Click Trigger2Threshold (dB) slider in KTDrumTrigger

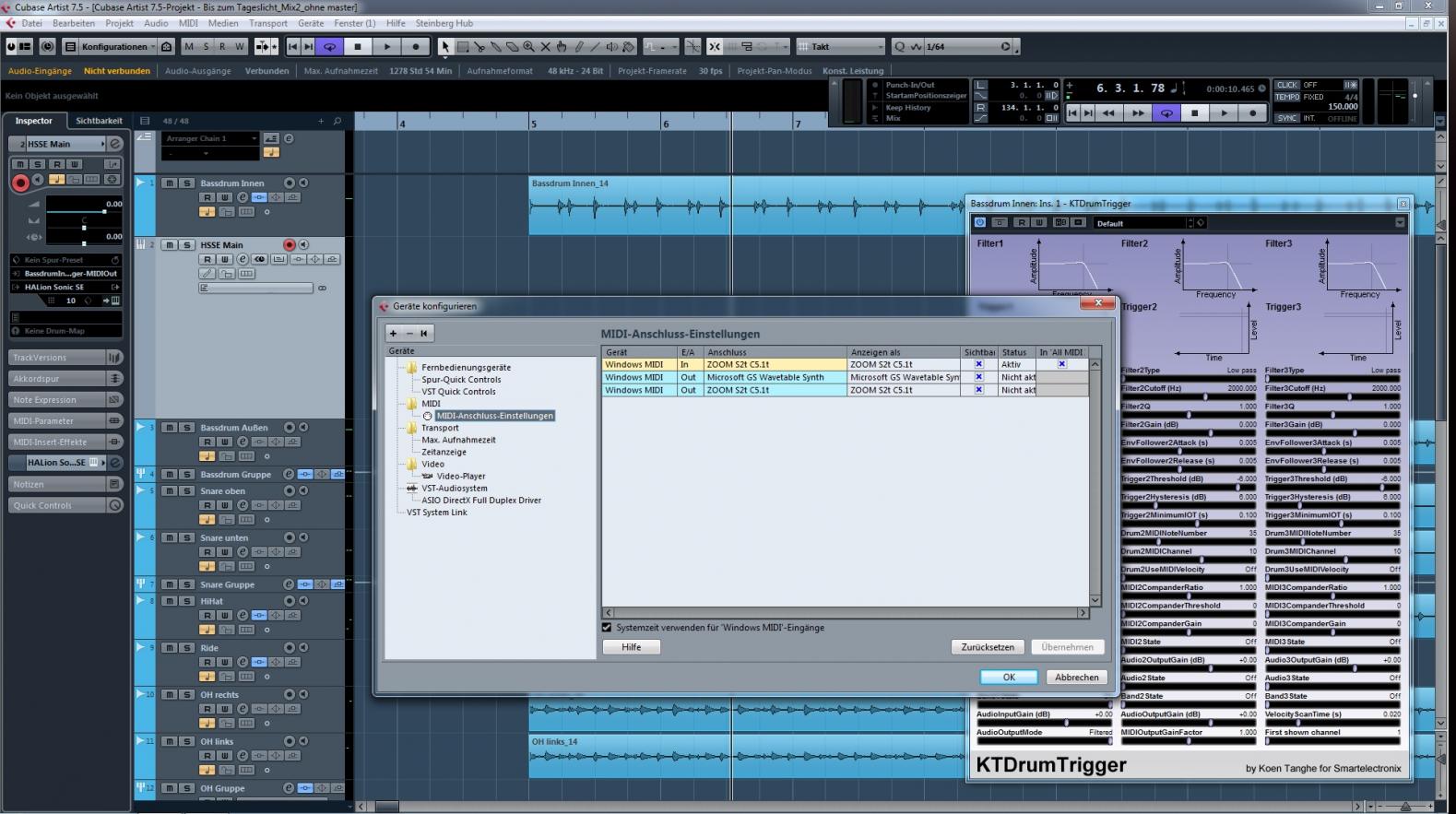(1189, 488)
